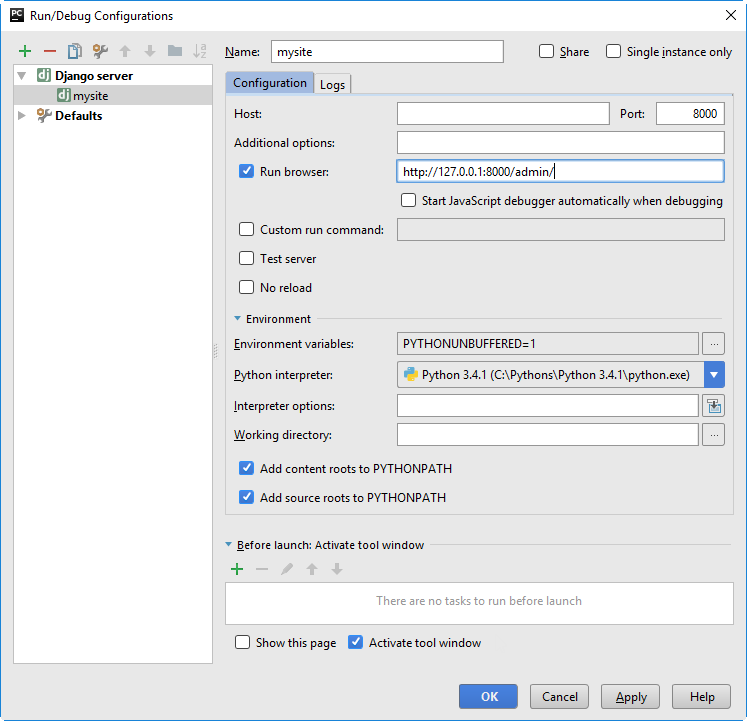
Task: Click the Environment variables field
Action: click(548, 344)
